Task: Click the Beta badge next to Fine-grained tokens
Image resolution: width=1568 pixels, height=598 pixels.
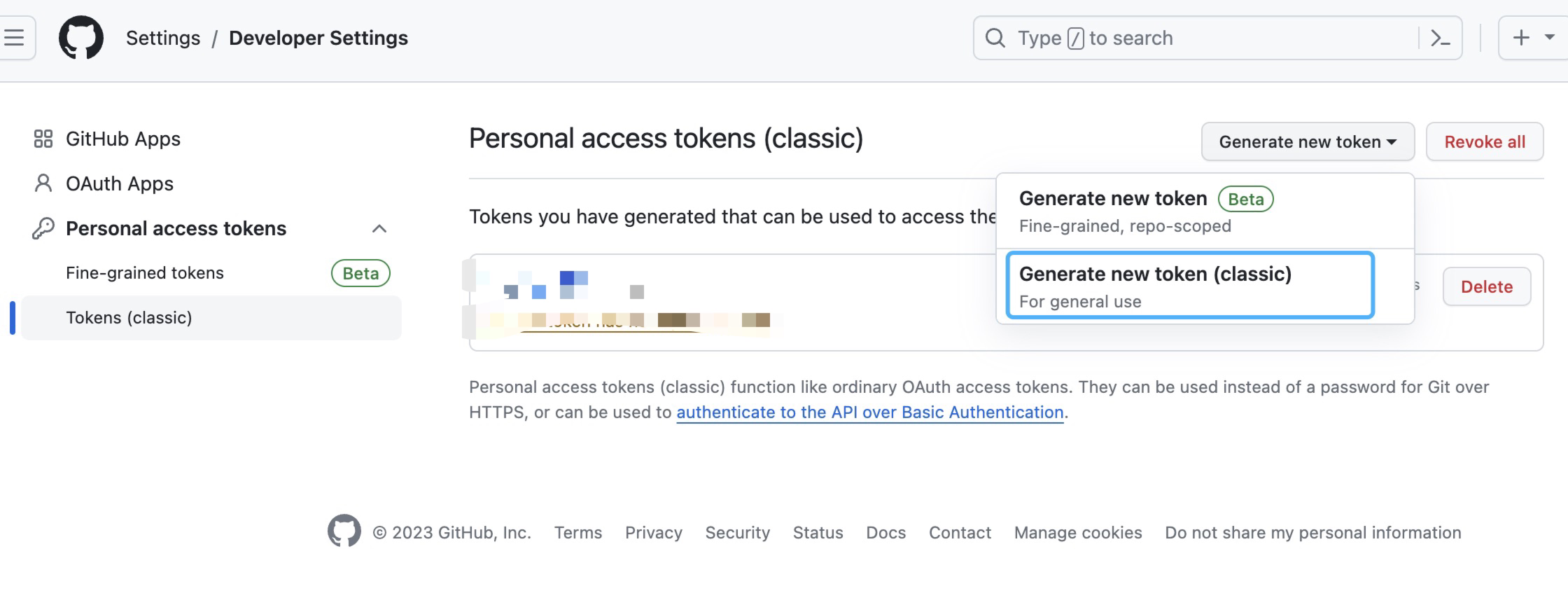Action: pyautogui.click(x=360, y=273)
